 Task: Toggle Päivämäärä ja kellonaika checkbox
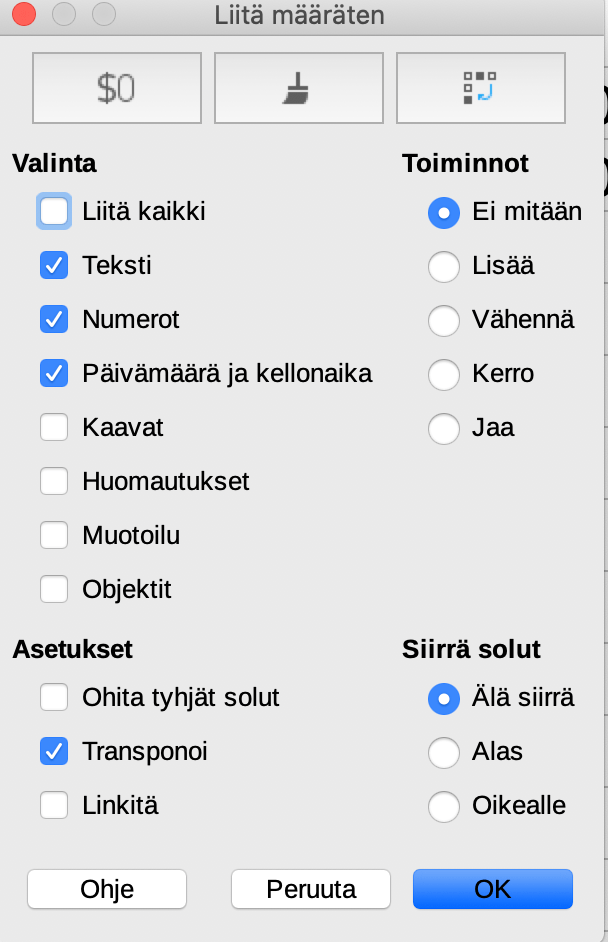tap(54, 374)
